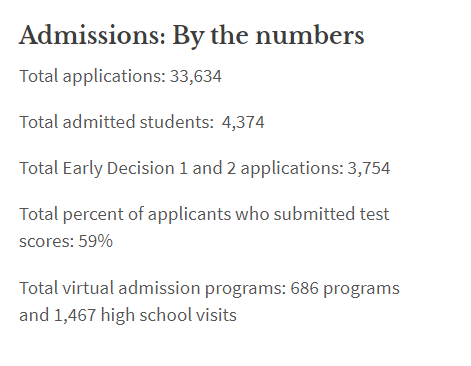Click the words 'submitted test'

point(331,214)
